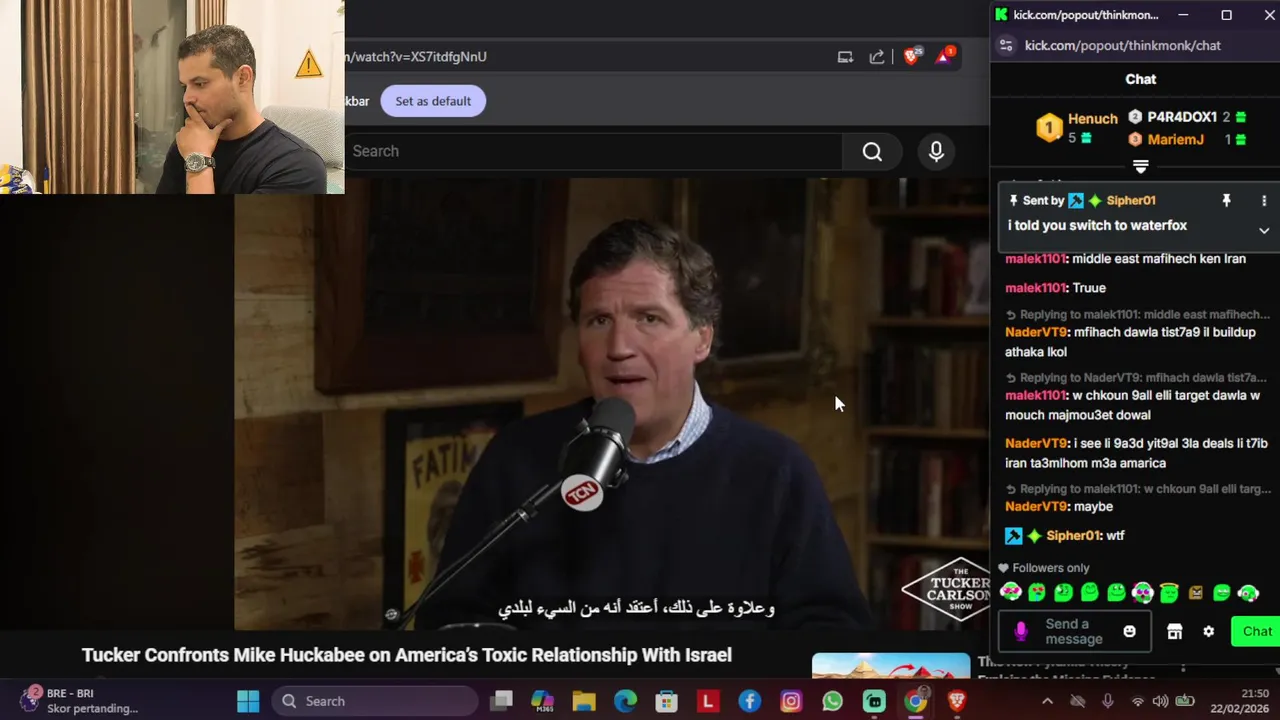Click Henuch top gifter name
This screenshot has width=1280, height=720.
click(x=1093, y=118)
